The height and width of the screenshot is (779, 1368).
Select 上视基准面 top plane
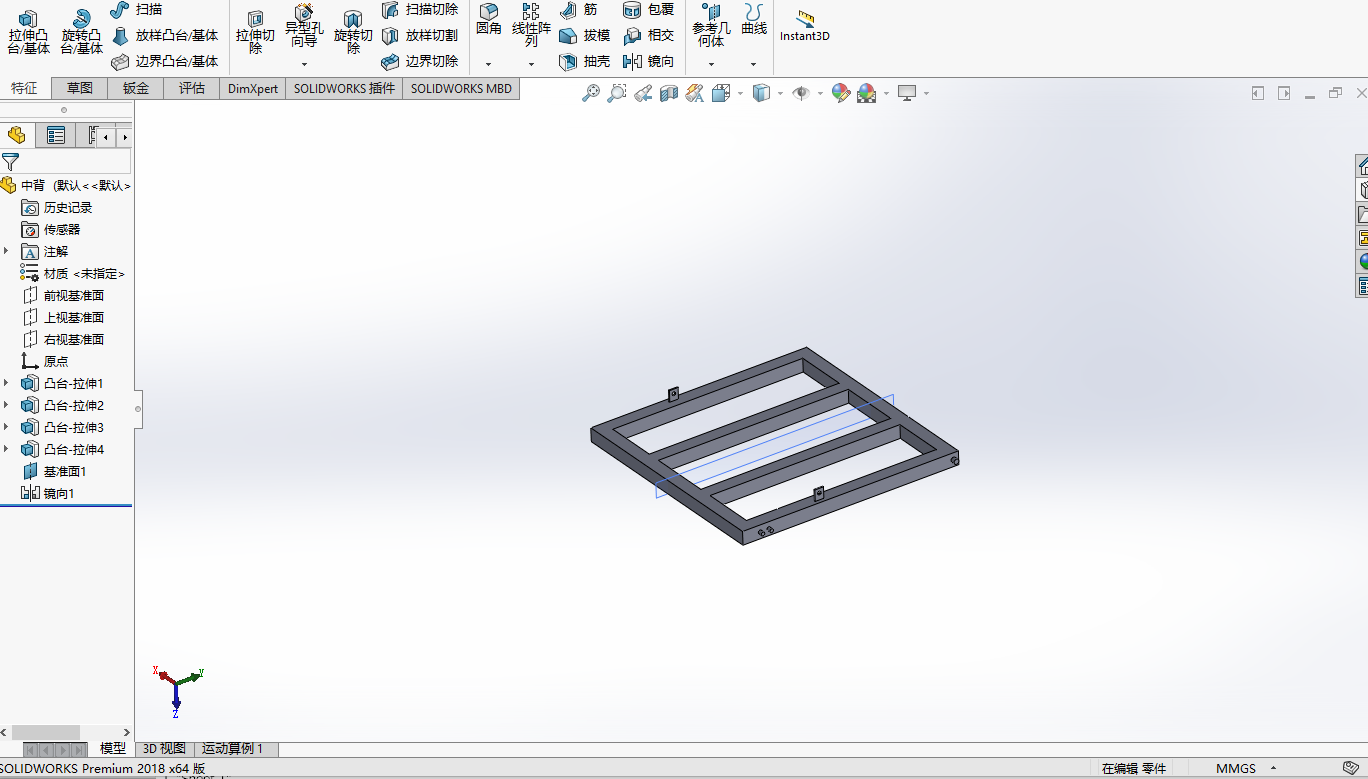63,317
